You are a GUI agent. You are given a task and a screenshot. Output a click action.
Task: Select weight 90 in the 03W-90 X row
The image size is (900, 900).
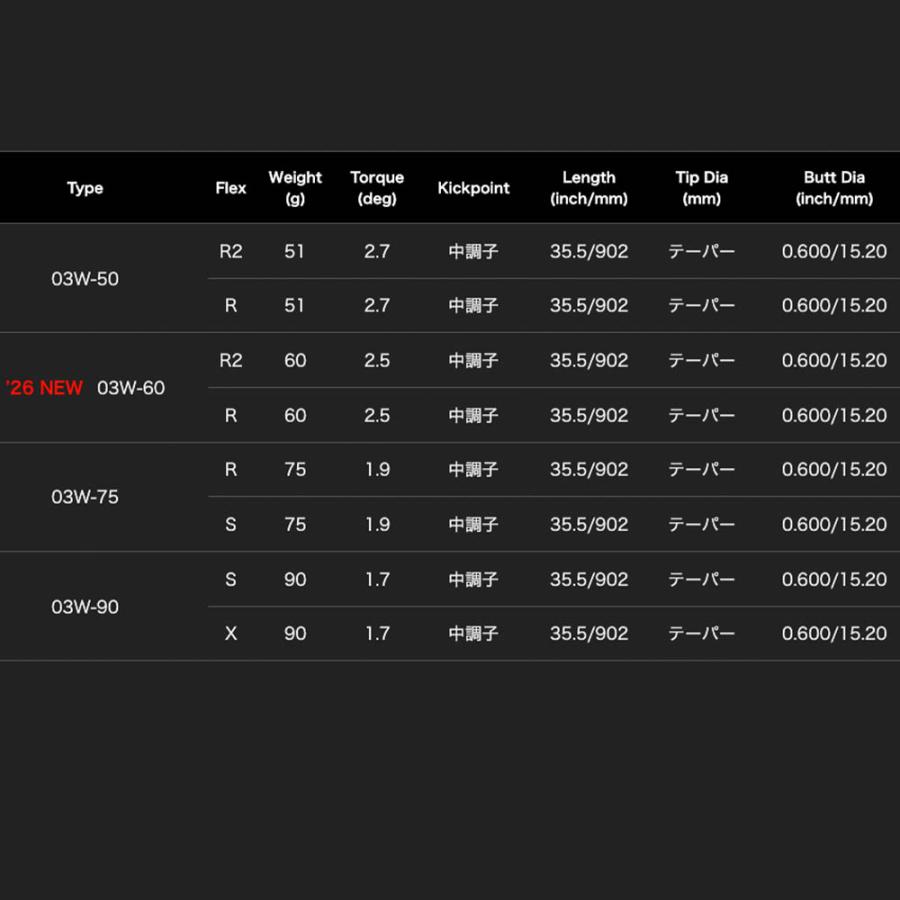[295, 634]
